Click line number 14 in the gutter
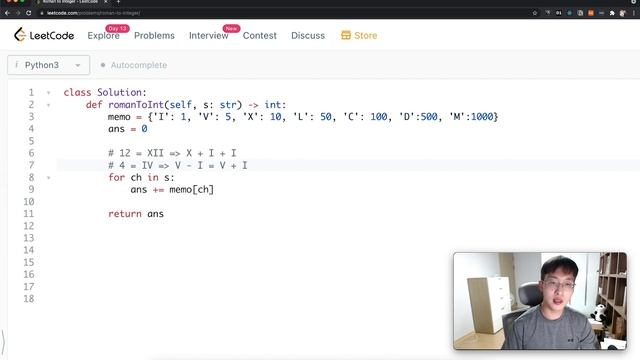The image size is (640, 360). [x=29, y=250]
